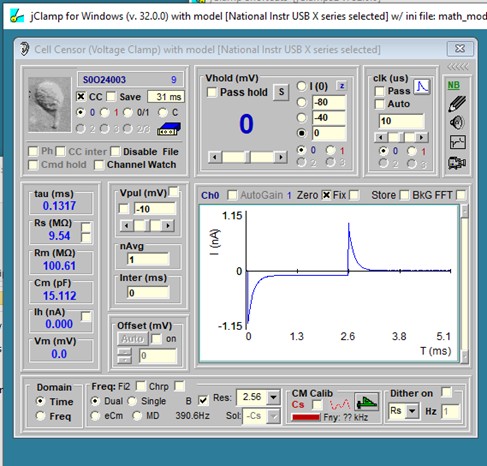487x466 pixels.
Task: Open the Dither Rs dropdown
Action: (412, 411)
